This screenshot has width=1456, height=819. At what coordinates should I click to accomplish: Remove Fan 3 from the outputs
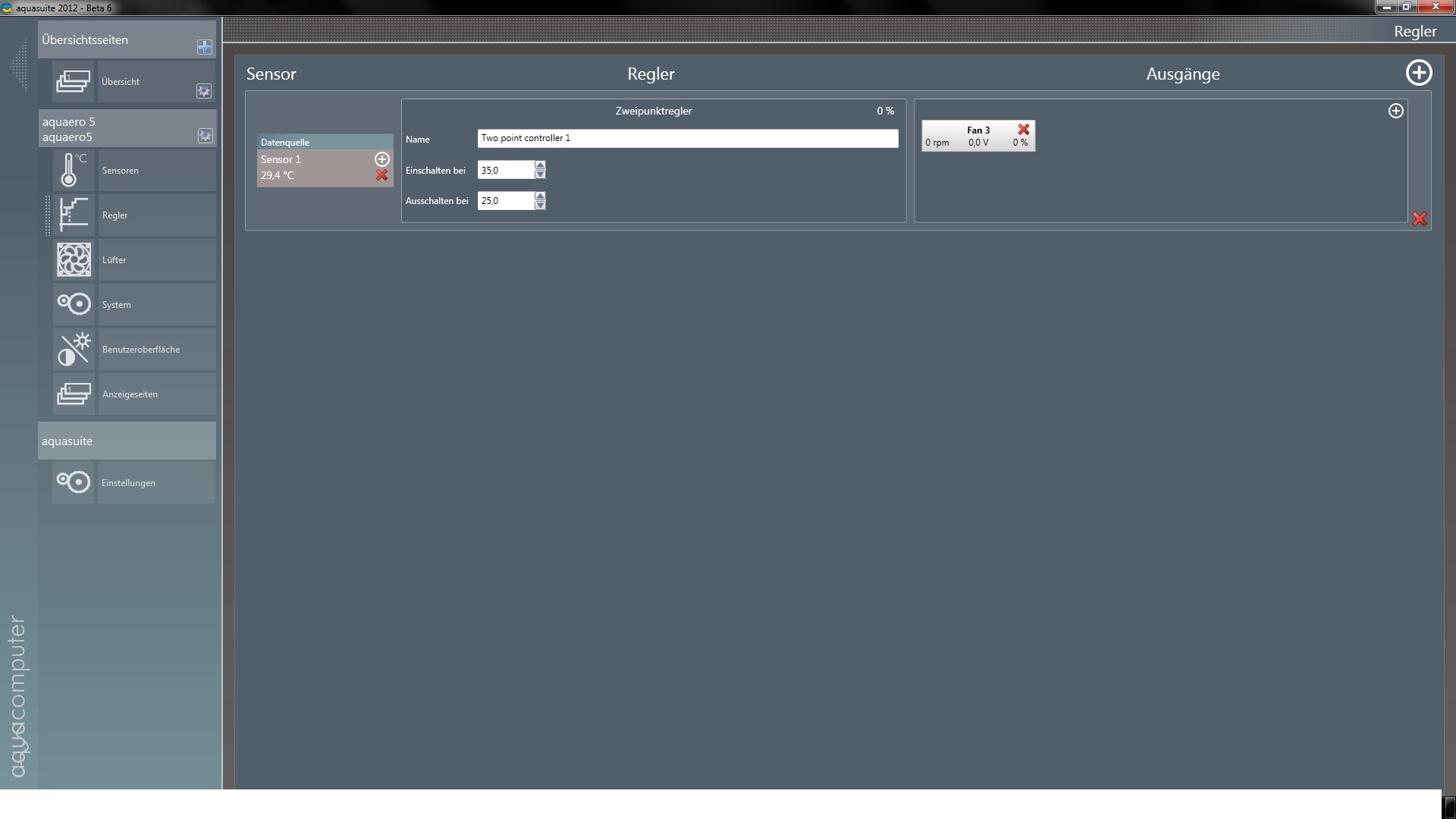tap(1024, 130)
